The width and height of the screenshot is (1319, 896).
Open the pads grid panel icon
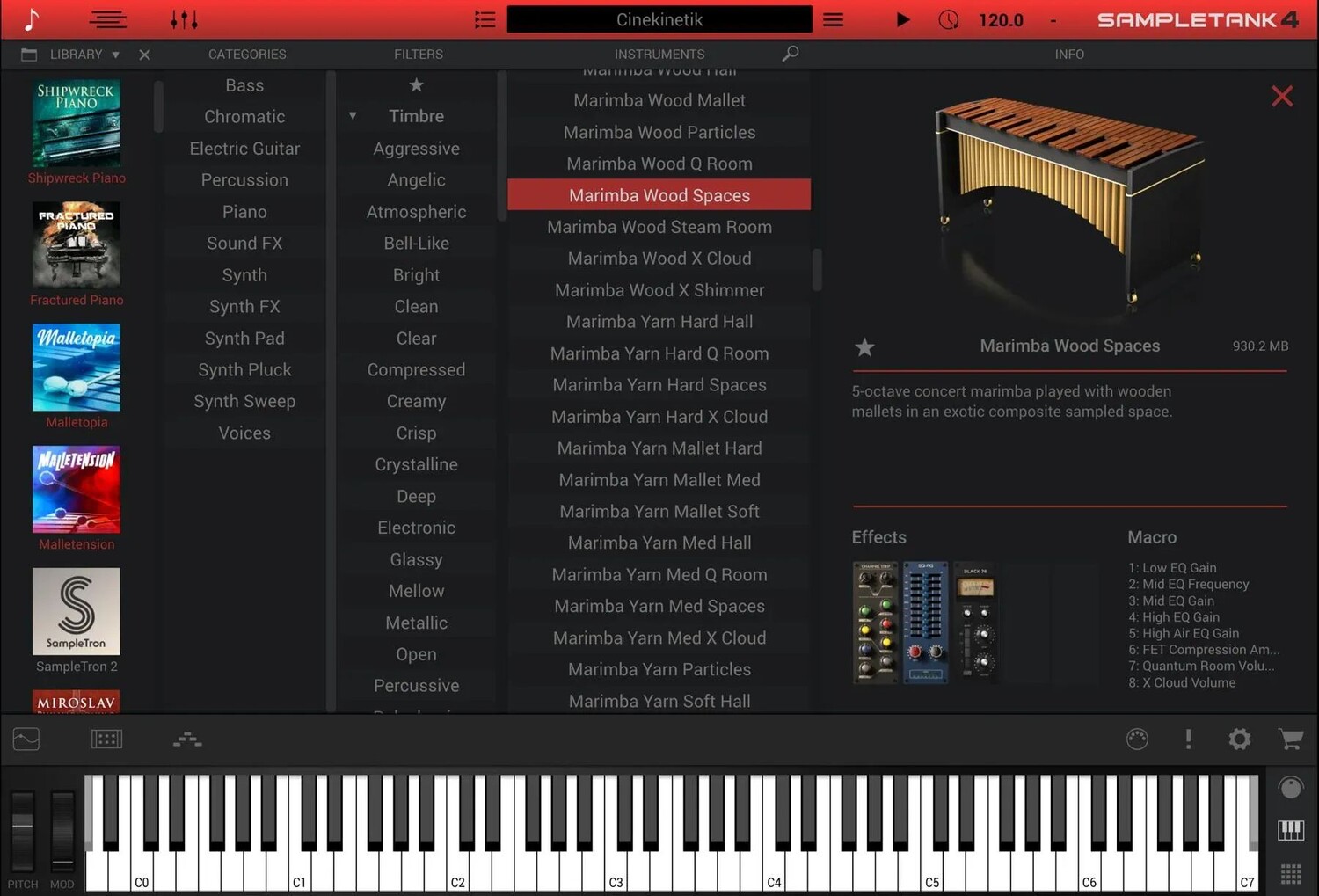click(x=106, y=739)
